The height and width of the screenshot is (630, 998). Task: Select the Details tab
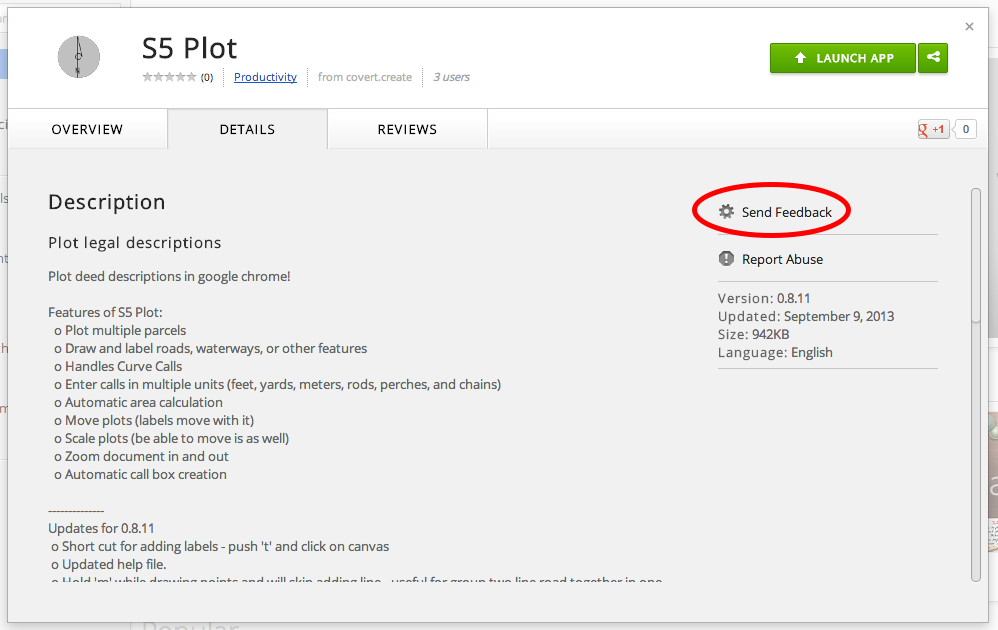pos(247,129)
